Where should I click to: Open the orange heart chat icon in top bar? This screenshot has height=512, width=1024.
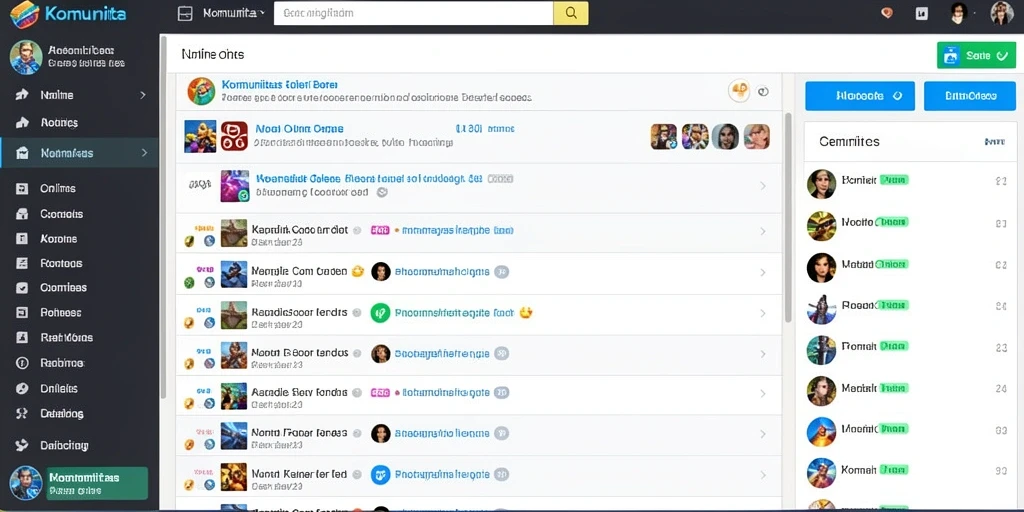point(887,12)
